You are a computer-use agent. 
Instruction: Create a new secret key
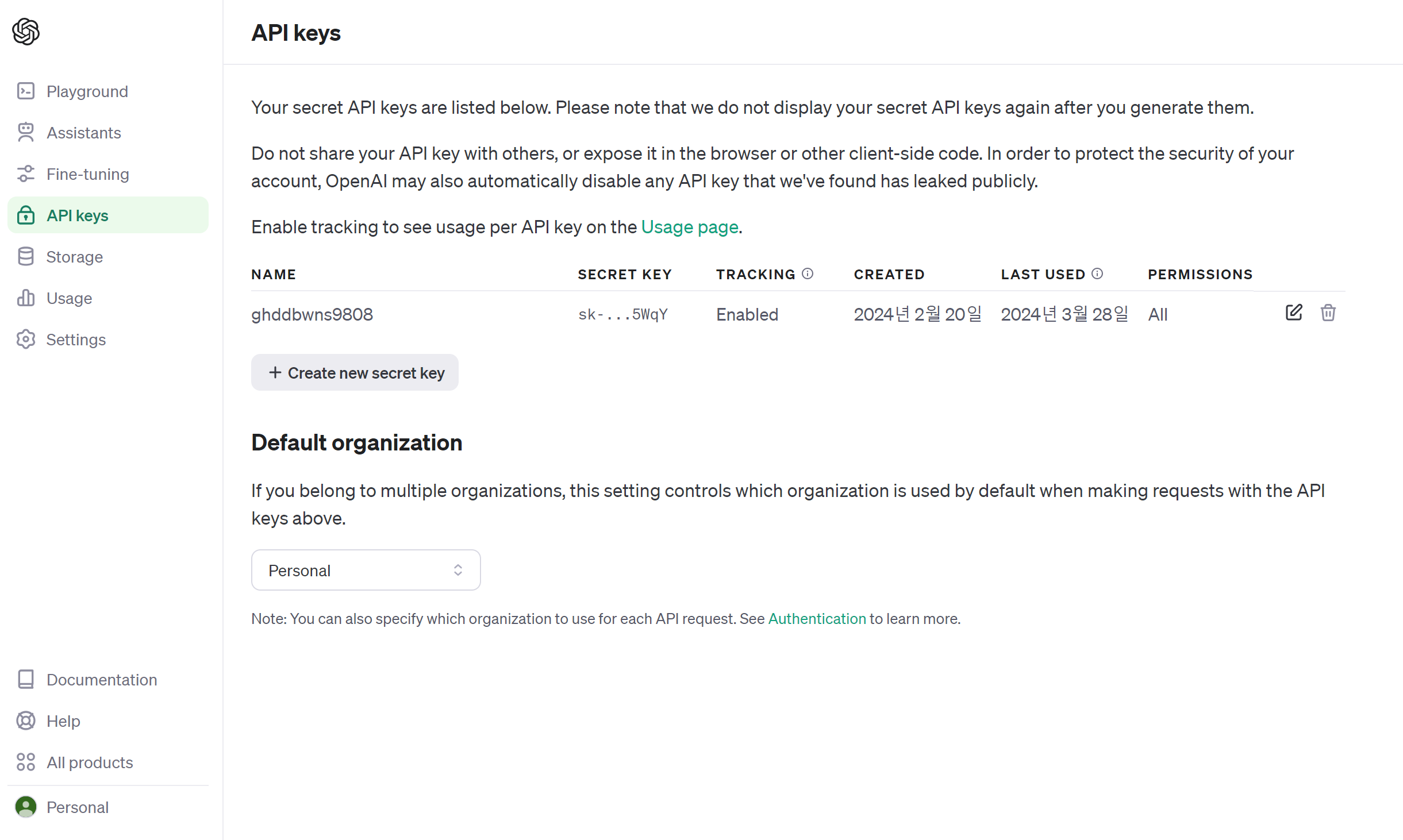355,373
